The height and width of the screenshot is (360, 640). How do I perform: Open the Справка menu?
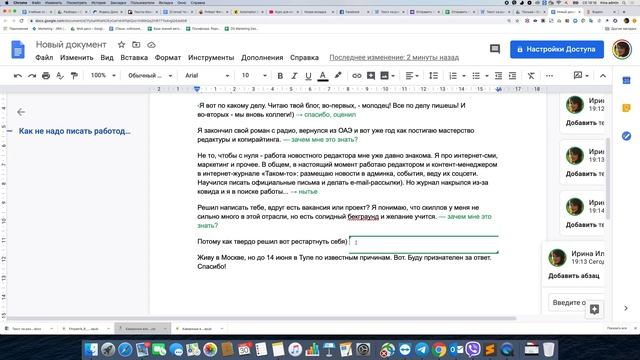coord(304,58)
